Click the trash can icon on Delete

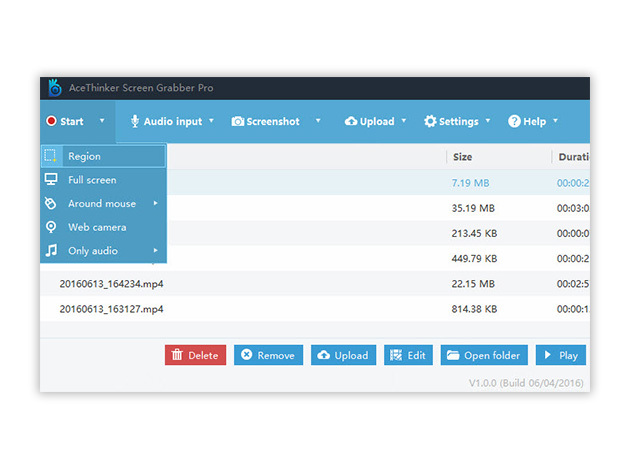tap(177, 355)
